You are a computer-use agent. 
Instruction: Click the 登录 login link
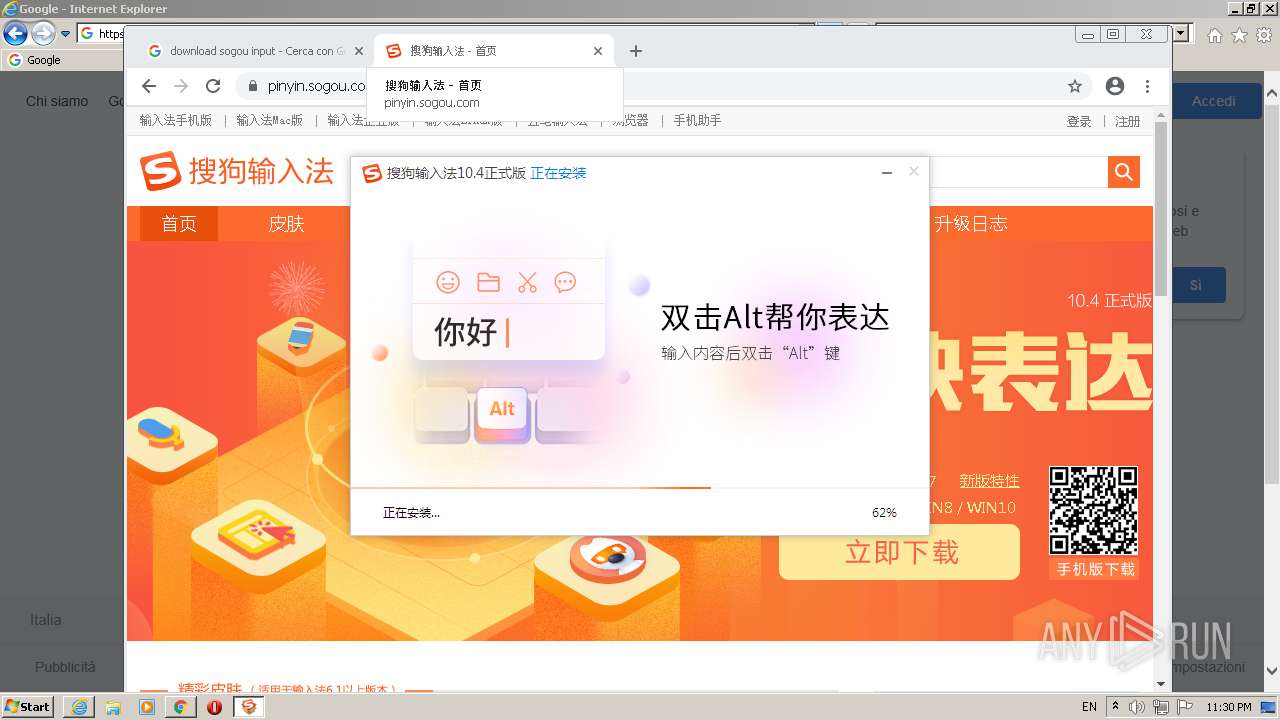coord(1079,121)
